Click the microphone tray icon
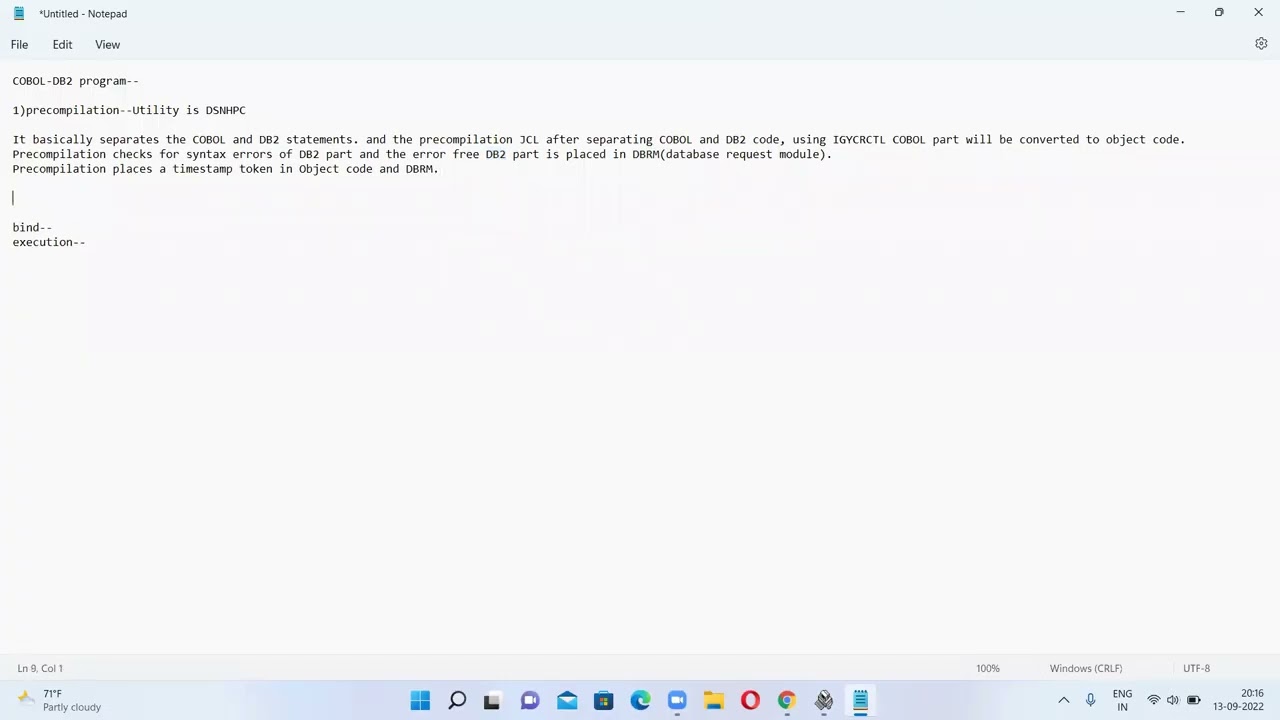Screen dimensions: 1280x720 click(x=1091, y=700)
